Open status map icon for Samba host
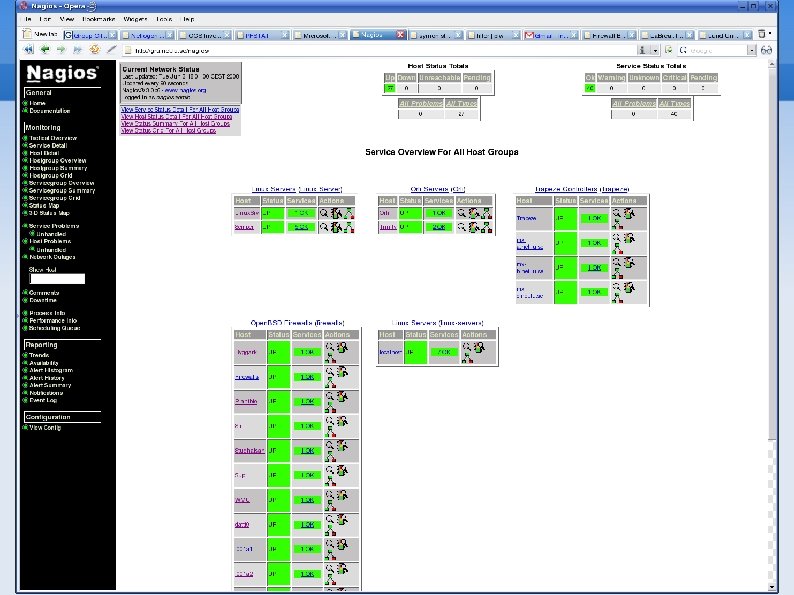This screenshot has height=595, width=794. [349, 227]
